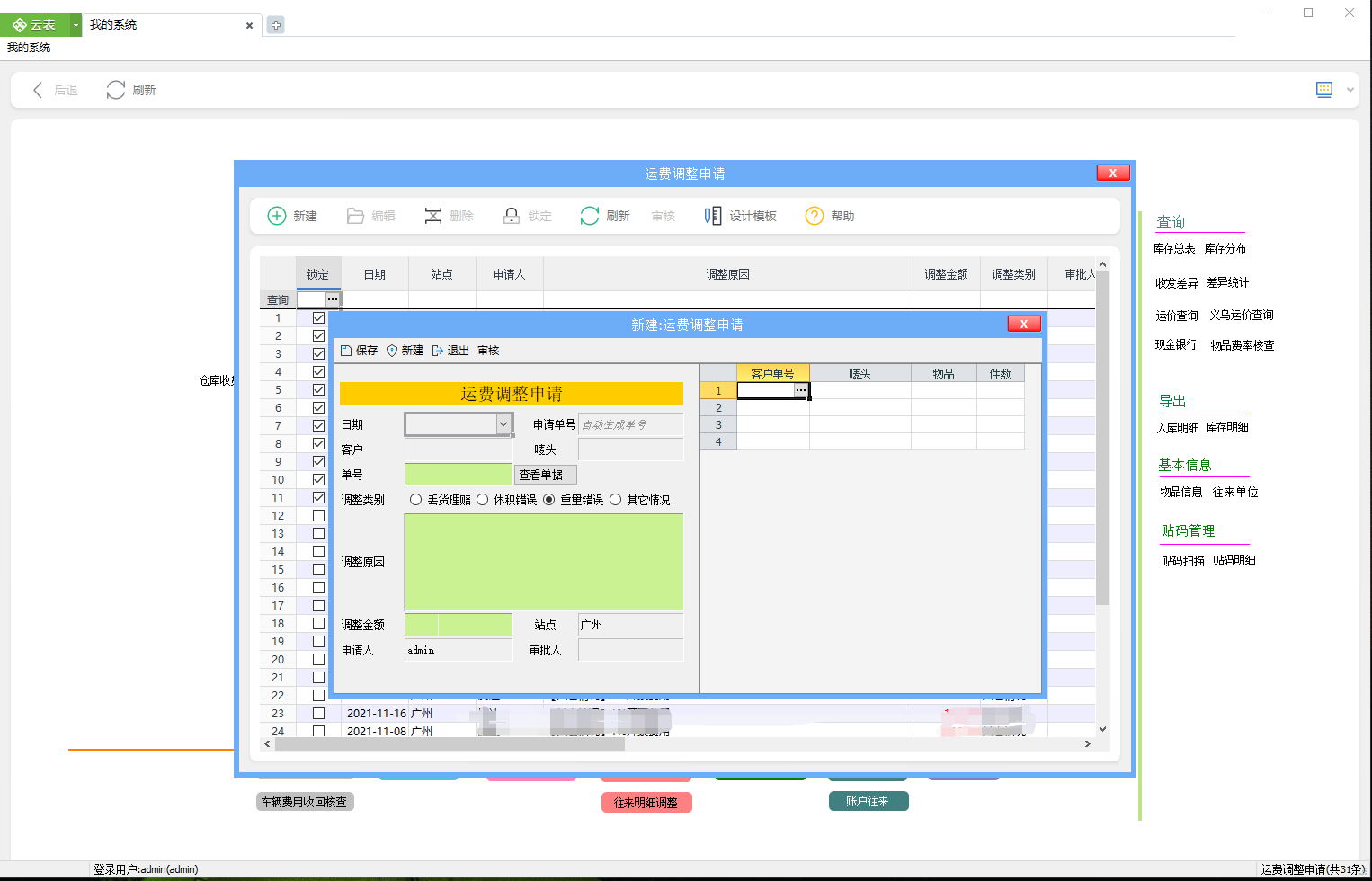Screen dimensions: 1372x881
Task: Open the 现金银行 link
Action: (1176, 344)
